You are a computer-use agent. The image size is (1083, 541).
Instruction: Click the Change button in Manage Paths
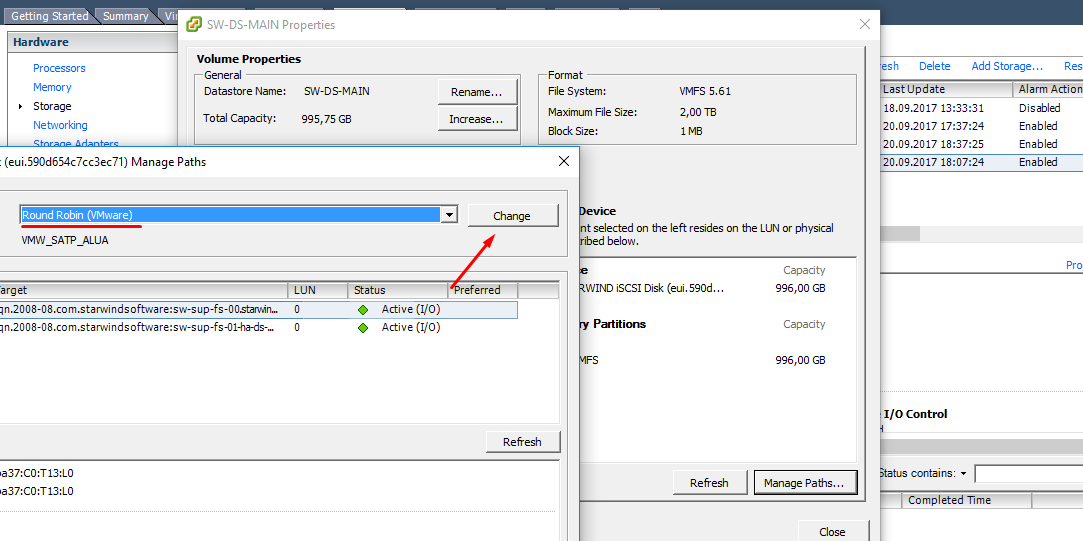[x=512, y=216]
